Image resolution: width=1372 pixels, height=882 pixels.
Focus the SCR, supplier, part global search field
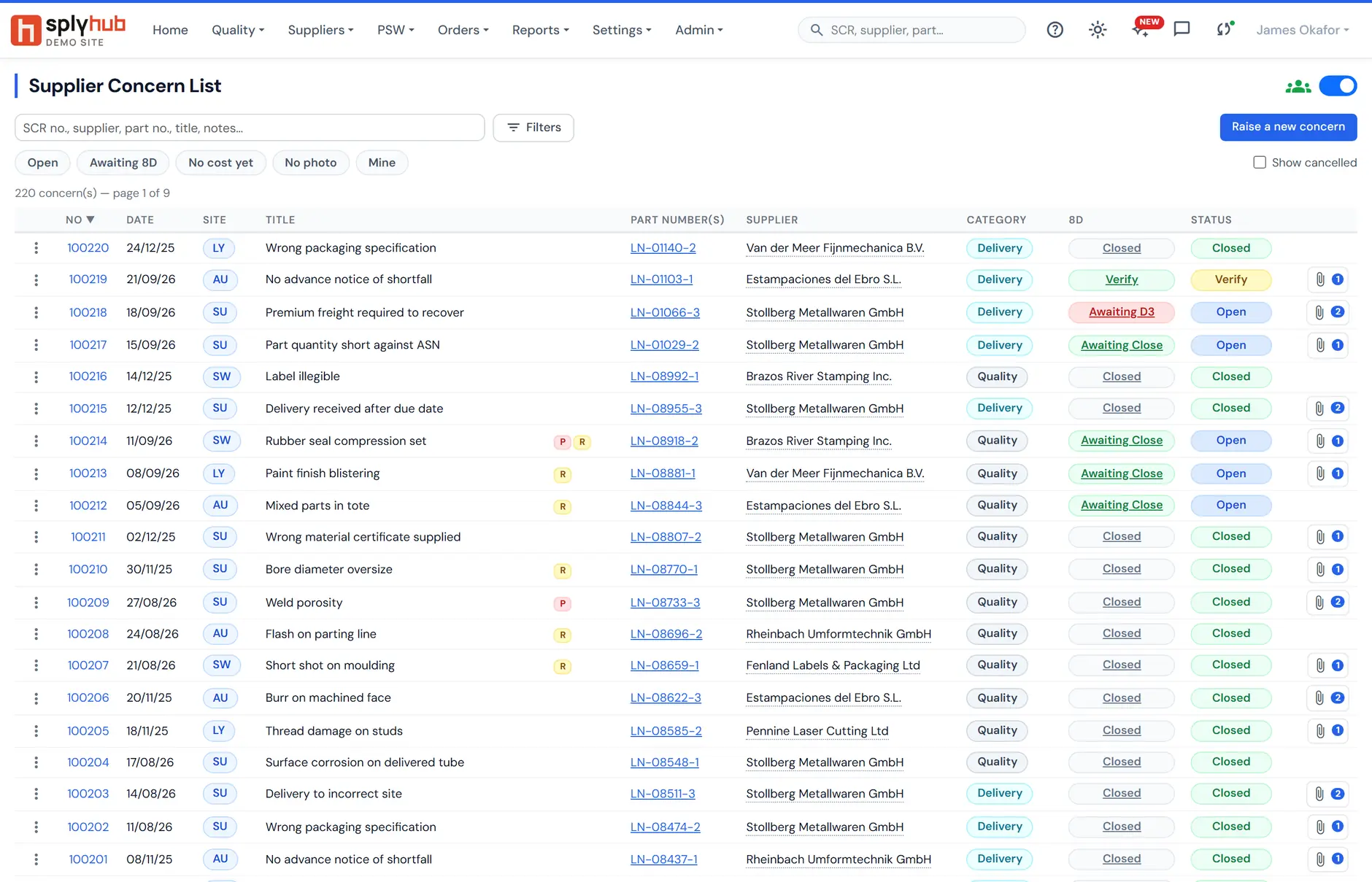pyautogui.click(x=912, y=30)
